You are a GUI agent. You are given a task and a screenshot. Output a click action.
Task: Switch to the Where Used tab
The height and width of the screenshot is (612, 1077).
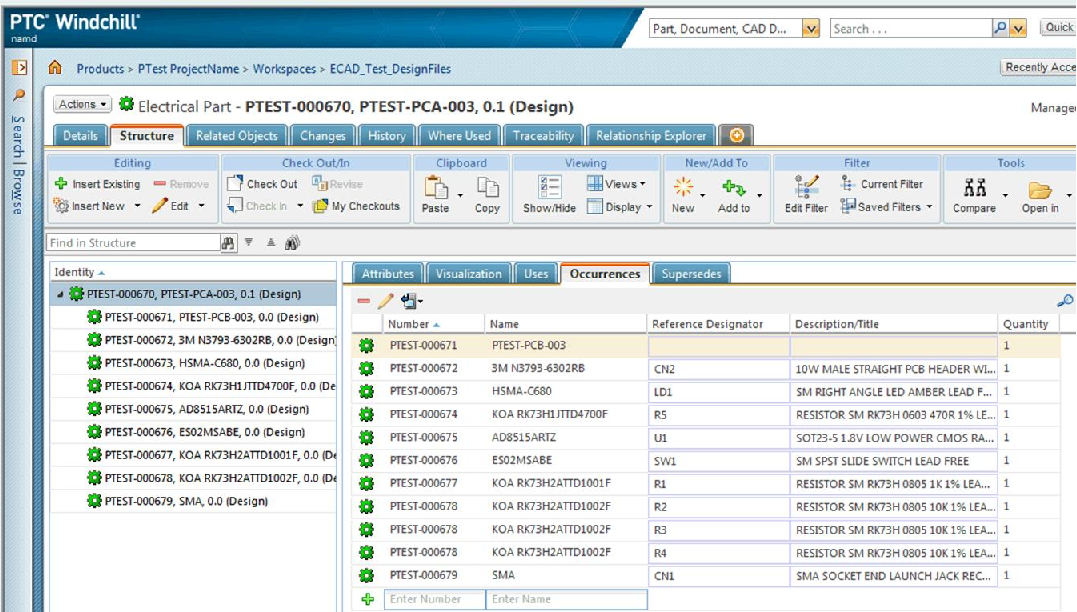[x=460, y=135]
